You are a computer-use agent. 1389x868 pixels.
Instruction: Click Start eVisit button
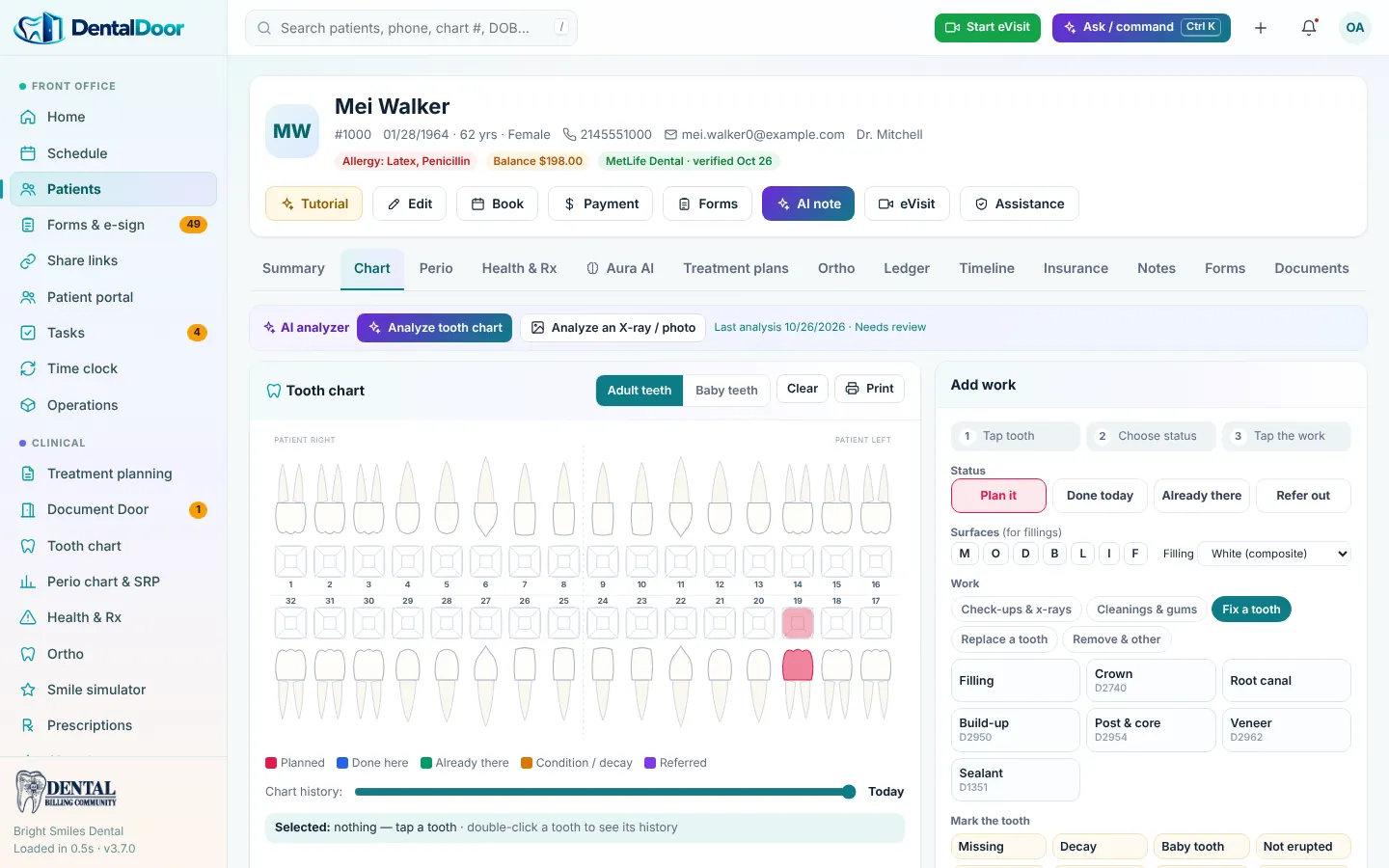988,27
